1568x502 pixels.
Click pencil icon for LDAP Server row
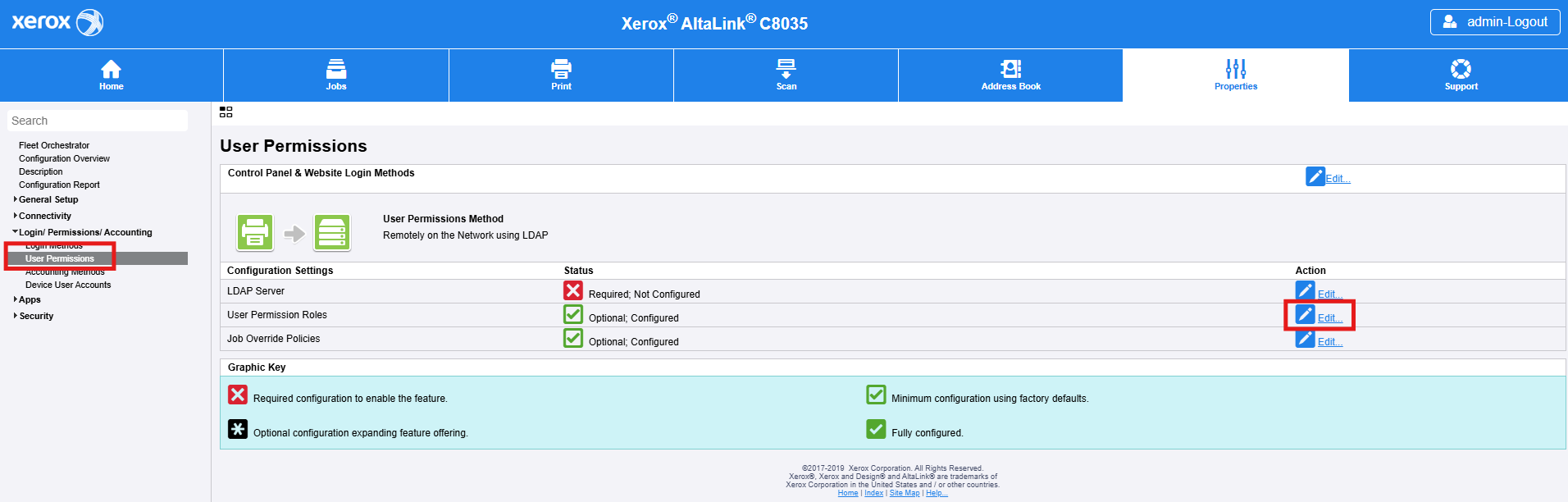1305,291
